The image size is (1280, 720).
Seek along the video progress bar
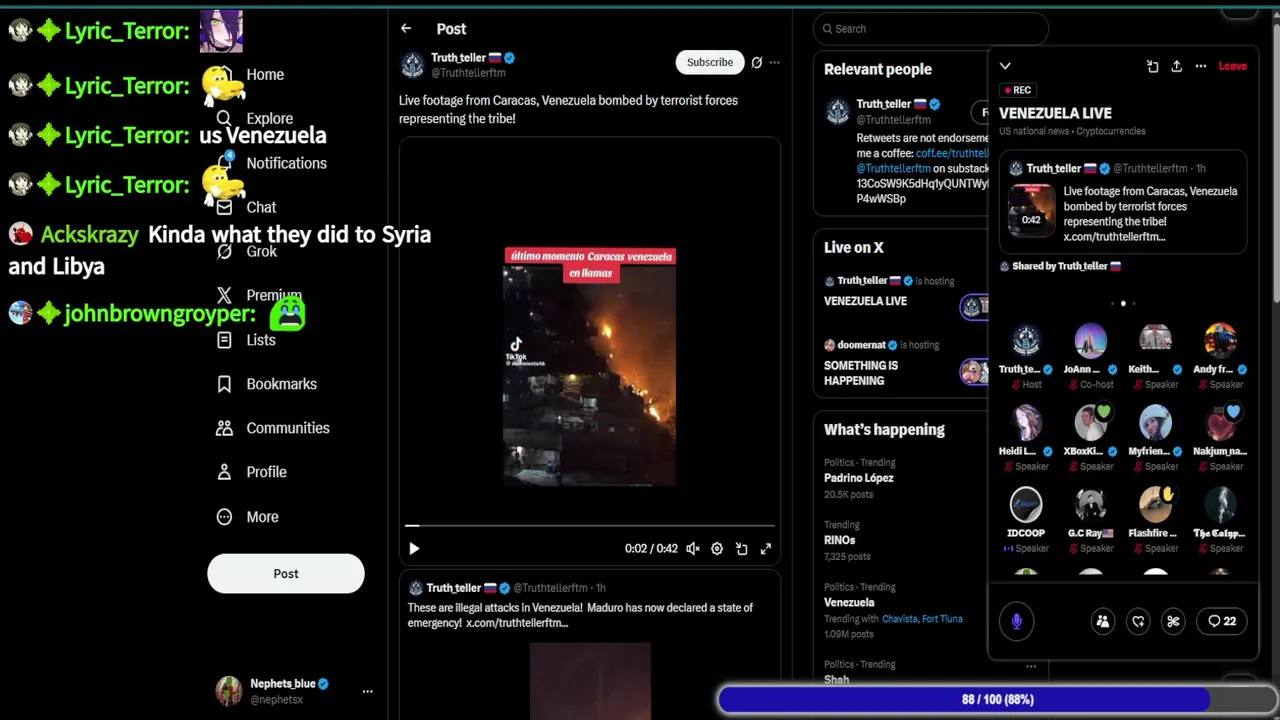(x=589, y=525)
